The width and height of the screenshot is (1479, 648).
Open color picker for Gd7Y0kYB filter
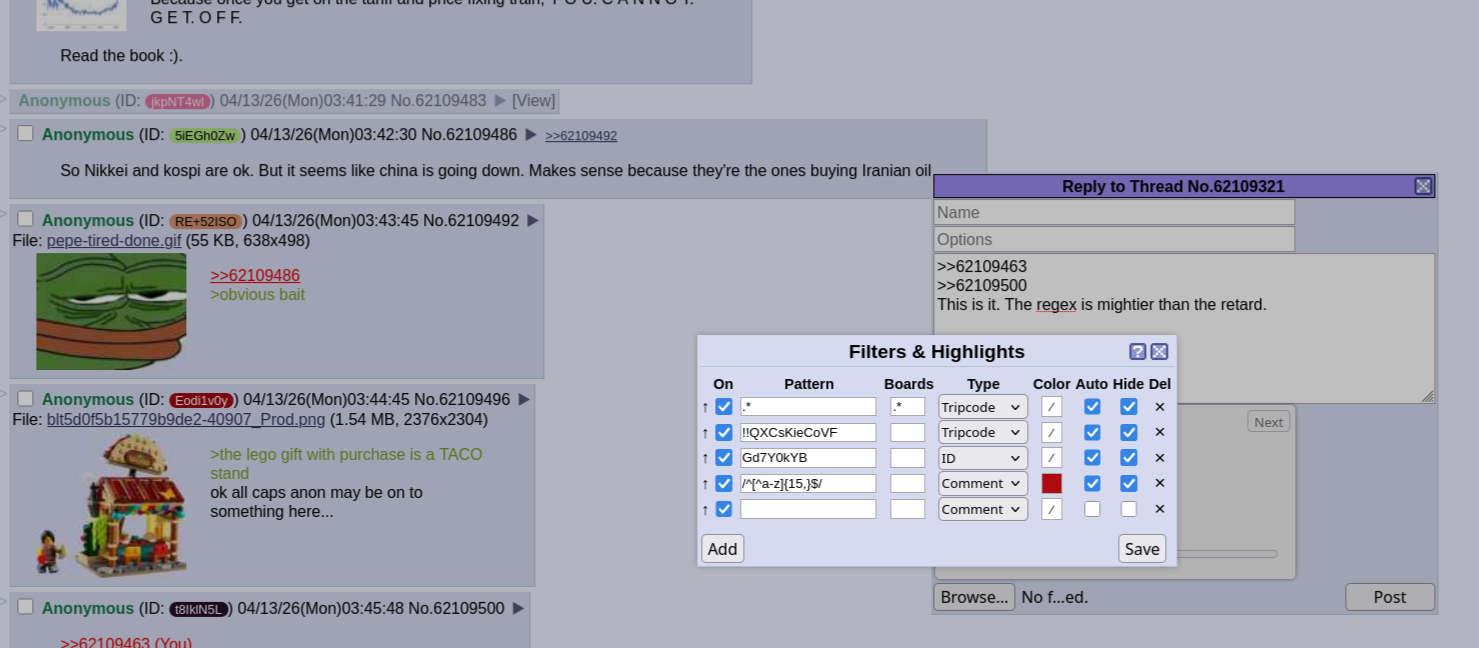point(1052,458)
